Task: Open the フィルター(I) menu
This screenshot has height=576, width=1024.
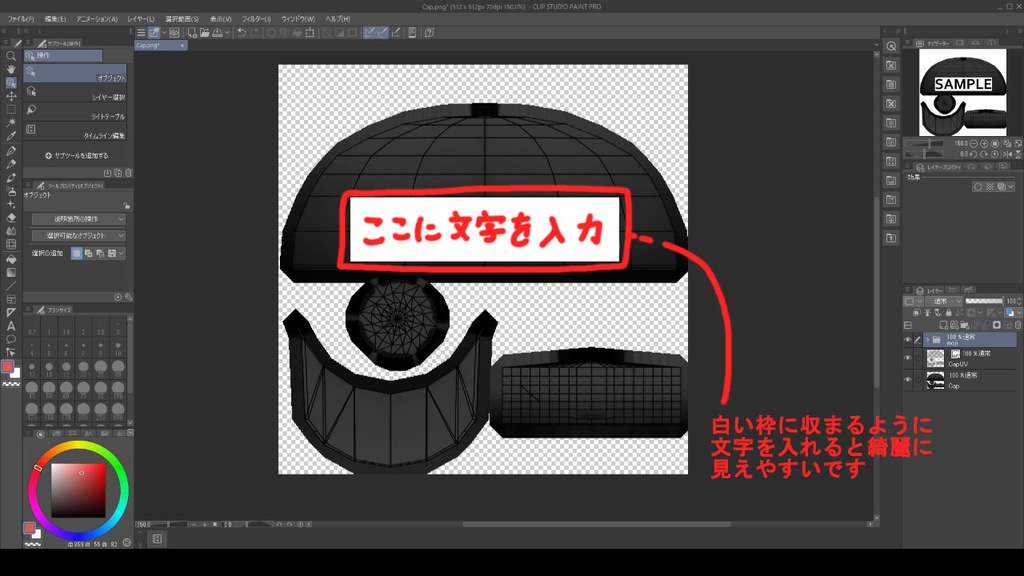Action: [256, 19]
